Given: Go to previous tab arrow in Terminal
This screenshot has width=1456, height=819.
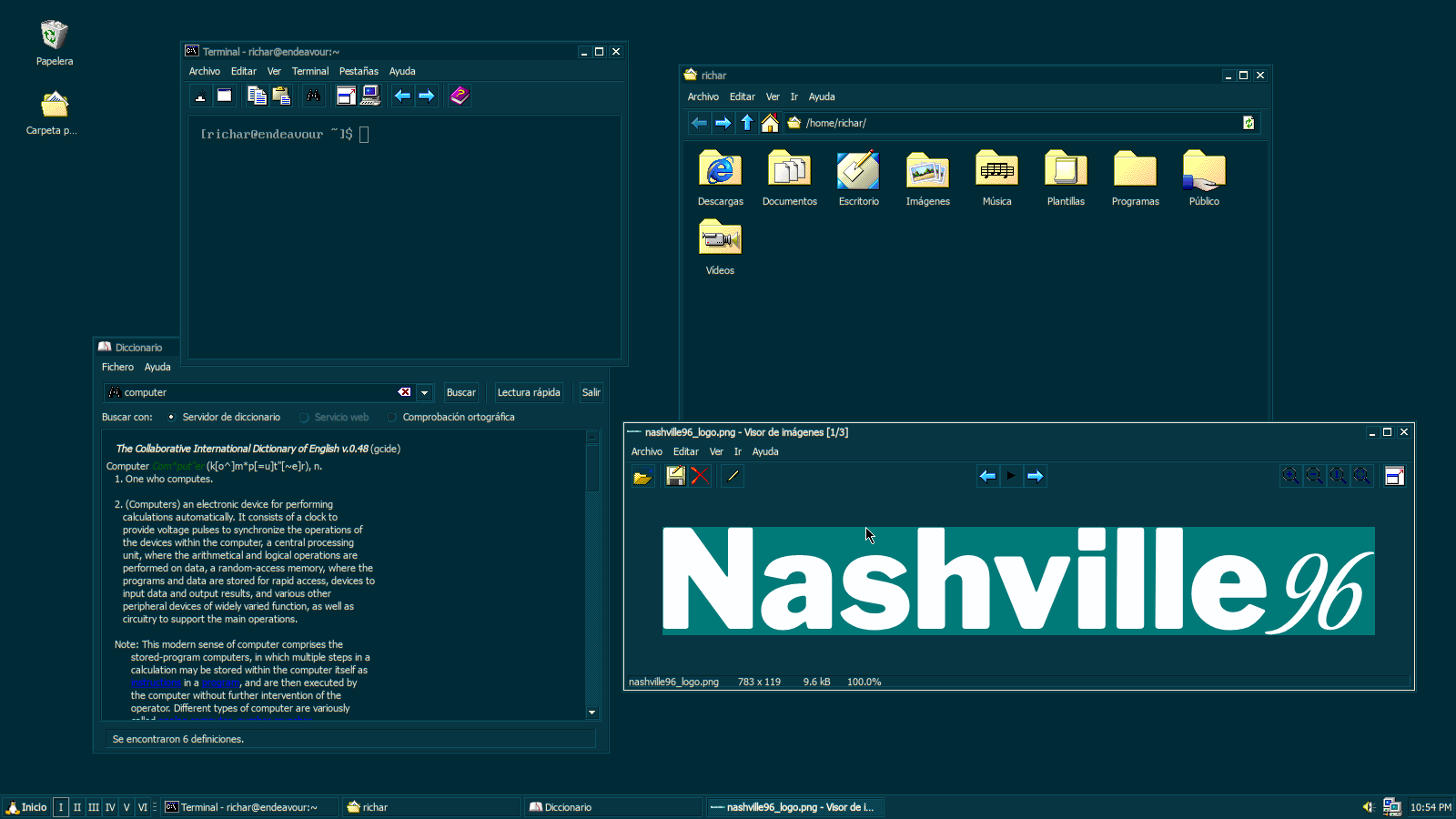Looking at the screenshot, I should click(402, 96).
